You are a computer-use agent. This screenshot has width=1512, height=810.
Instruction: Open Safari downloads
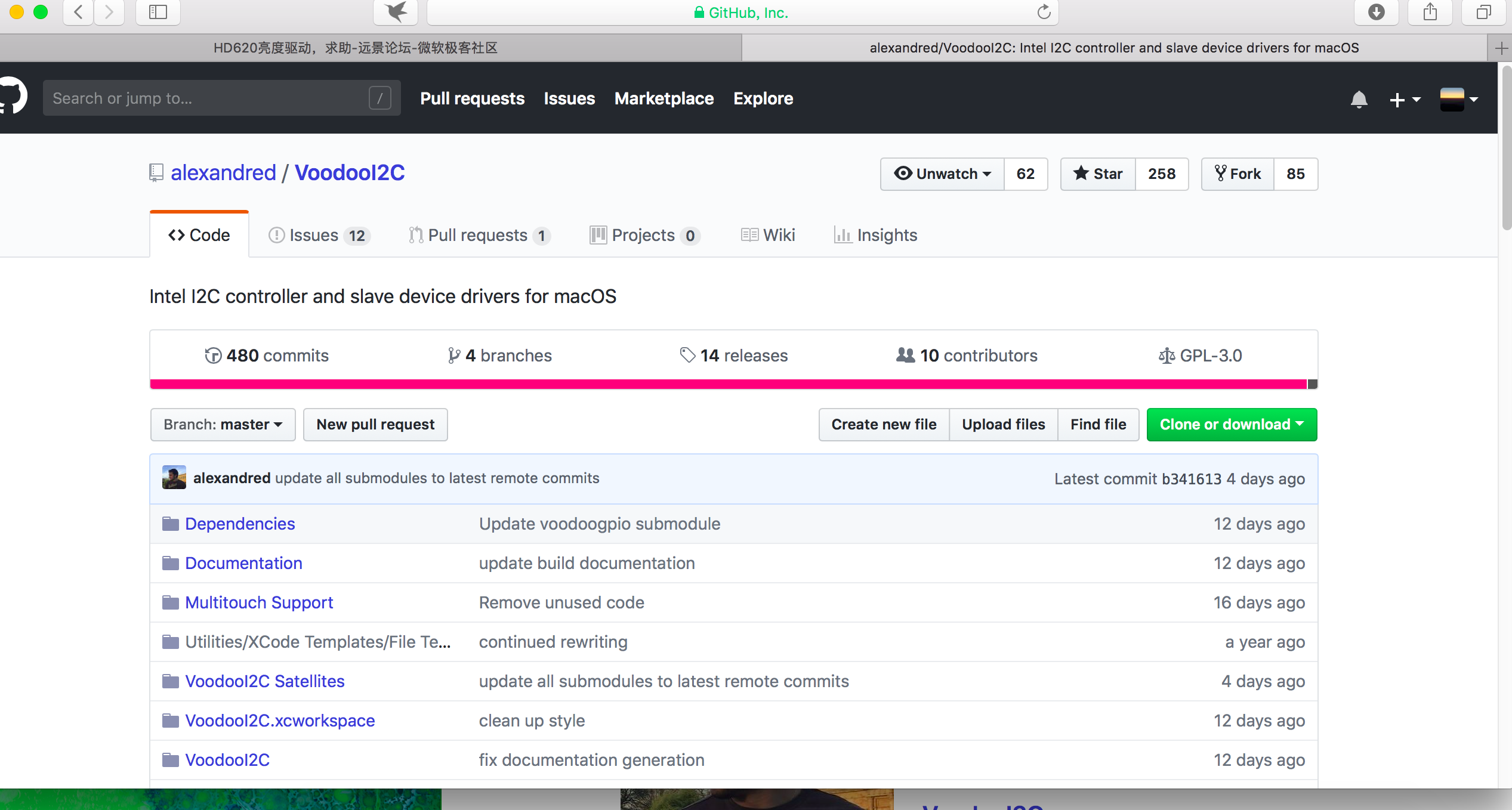click(x=1376, y=12)
